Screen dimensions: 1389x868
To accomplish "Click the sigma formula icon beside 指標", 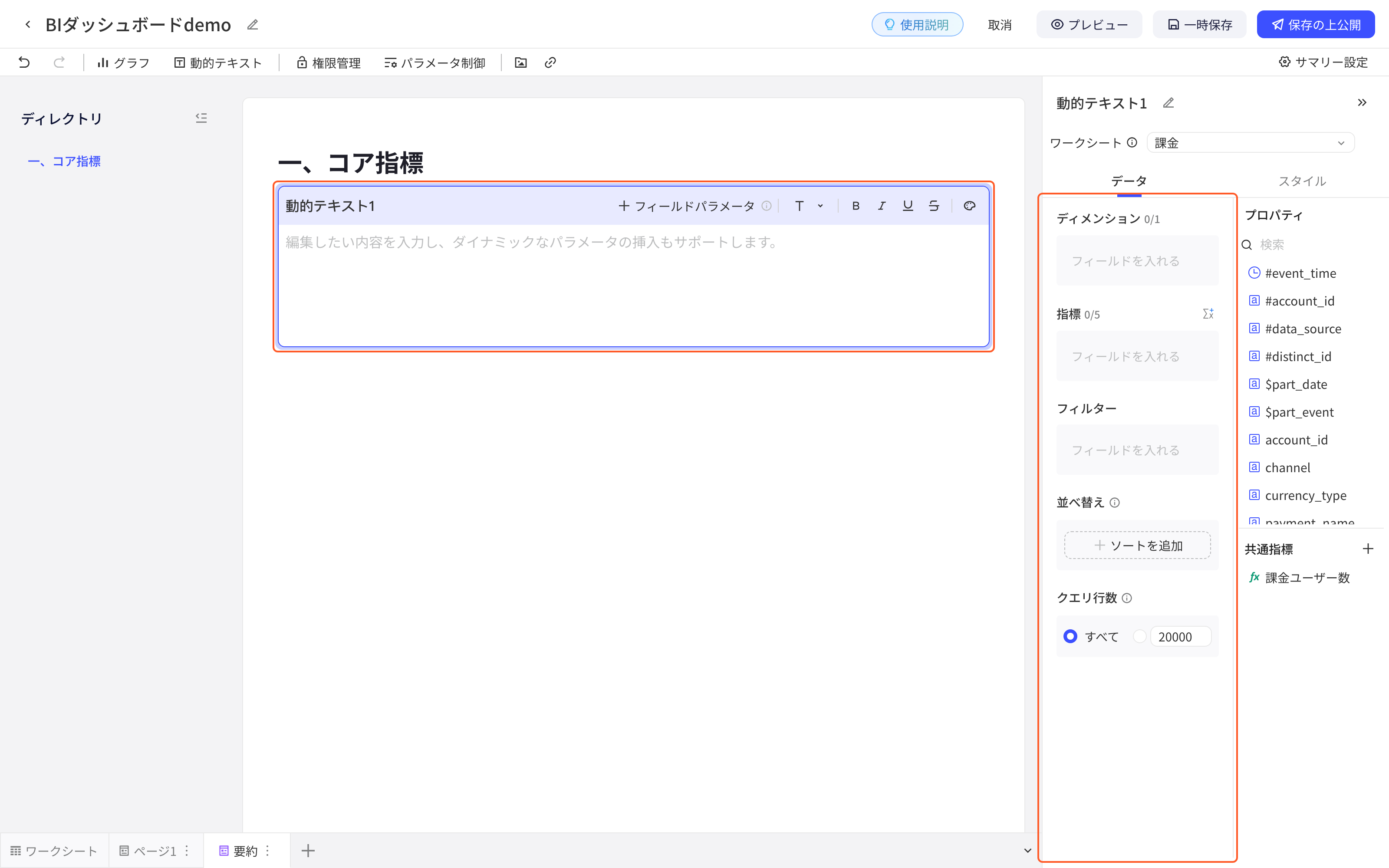I will (1208, 314).
